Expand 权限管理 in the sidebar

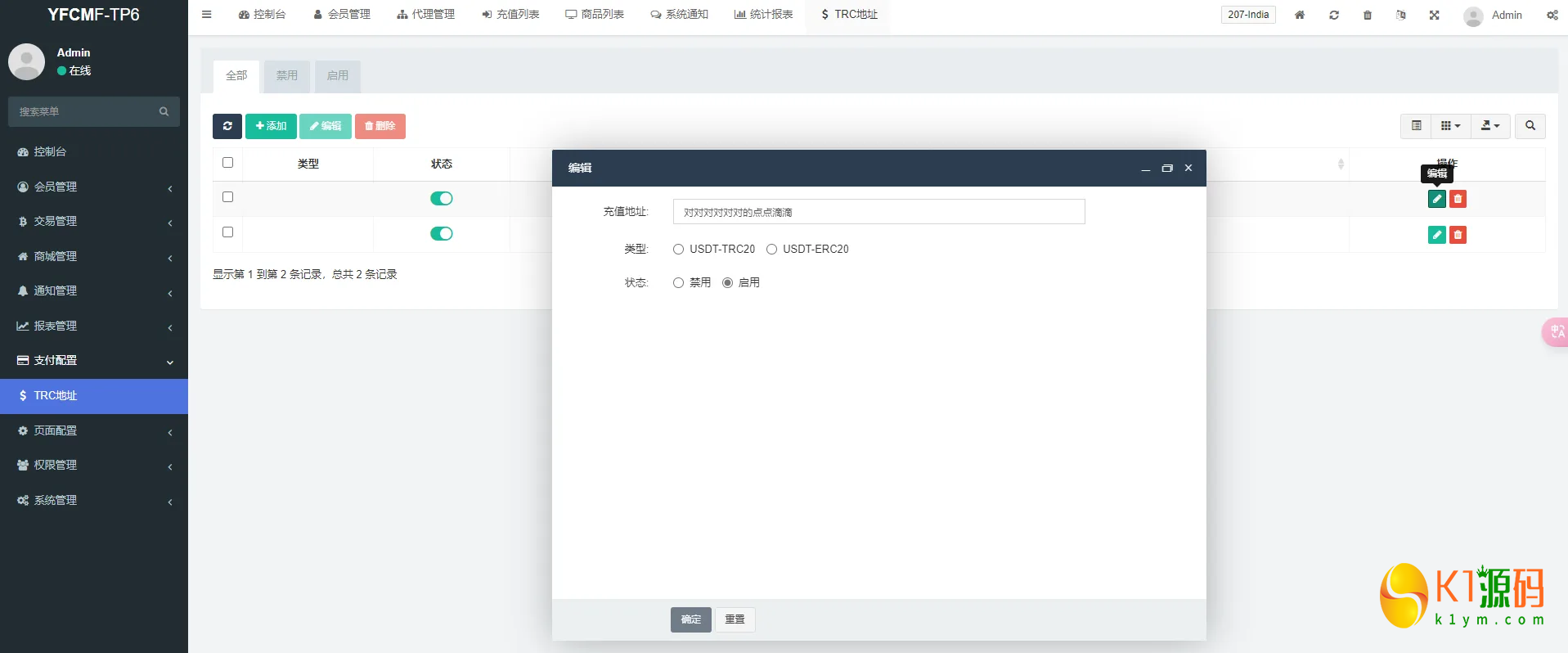point(94,465)
